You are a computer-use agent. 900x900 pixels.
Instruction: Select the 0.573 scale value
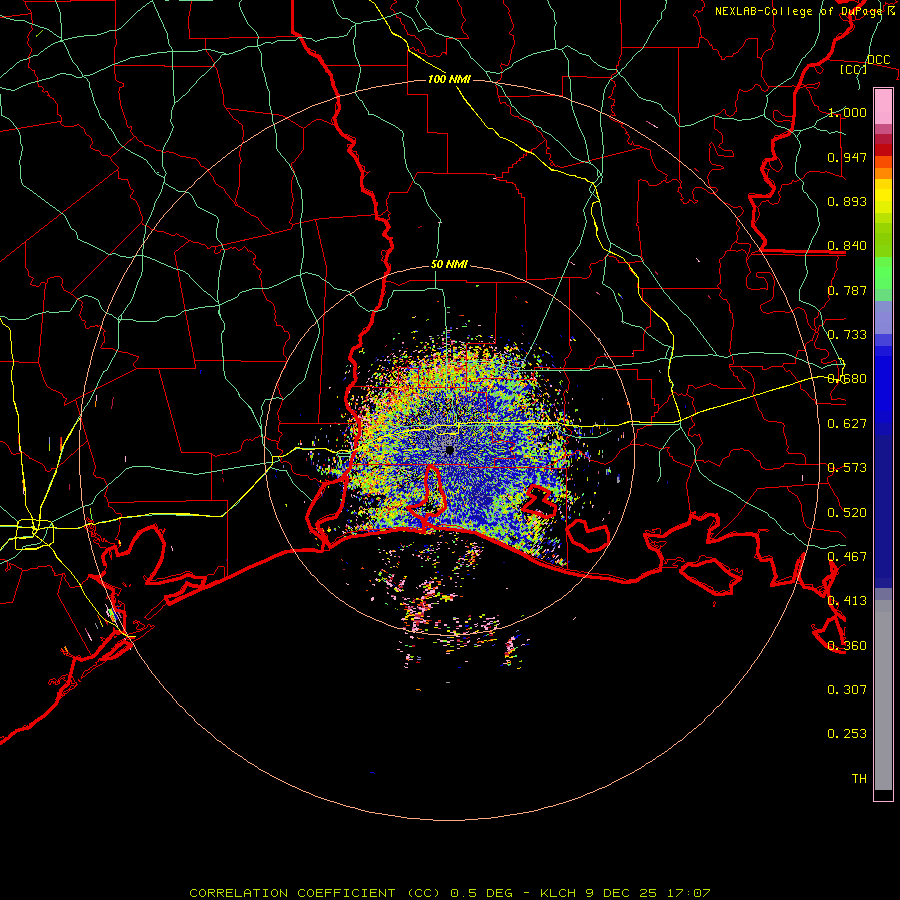tap(847, 468)
